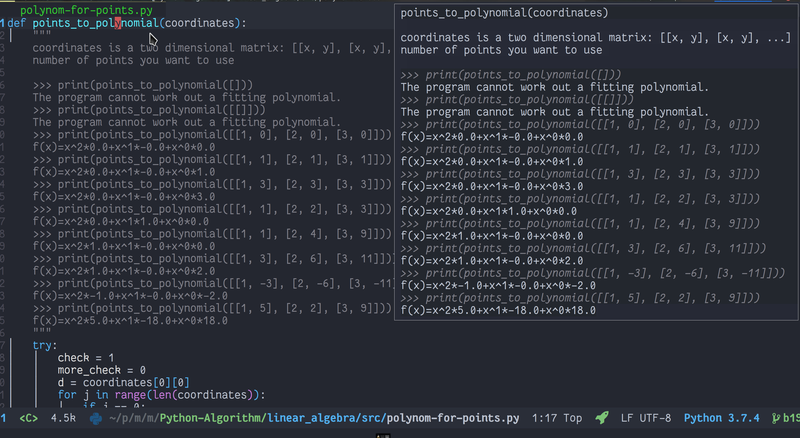This screenshot has height=438, width=800.
Task: Click popup output f(x)=x^2*5.0+x^1*-18.0+x^0*18.0
Action: click(x=498, y=310)
